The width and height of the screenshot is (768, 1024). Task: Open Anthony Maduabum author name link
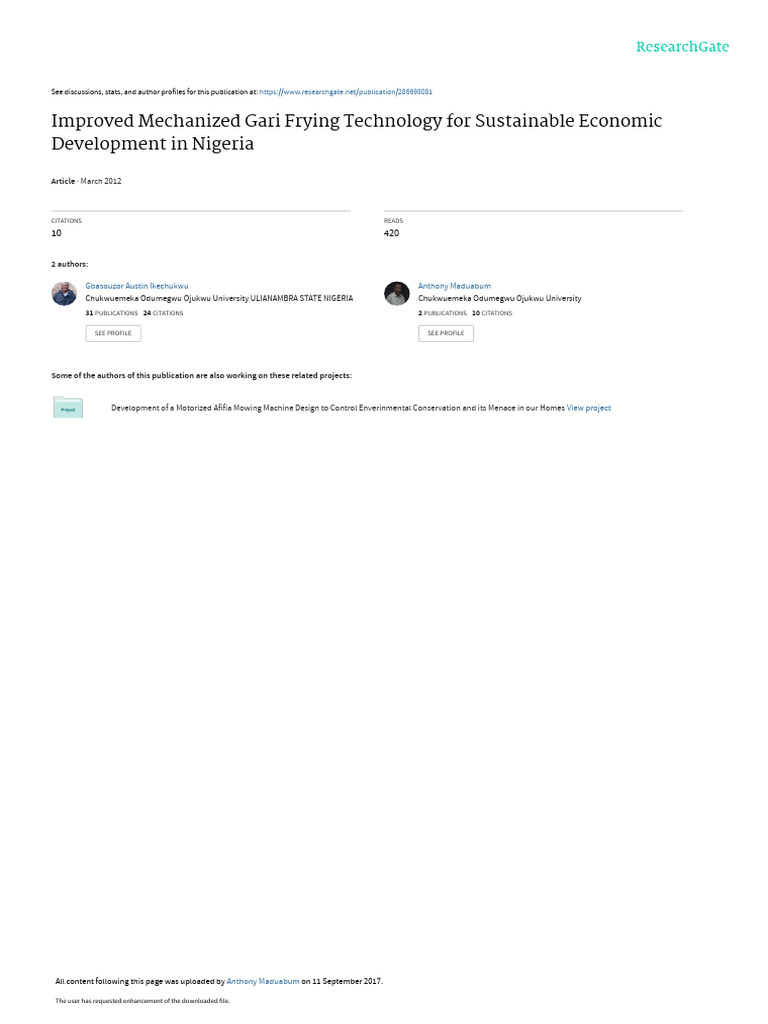click(x=454, y=286)
